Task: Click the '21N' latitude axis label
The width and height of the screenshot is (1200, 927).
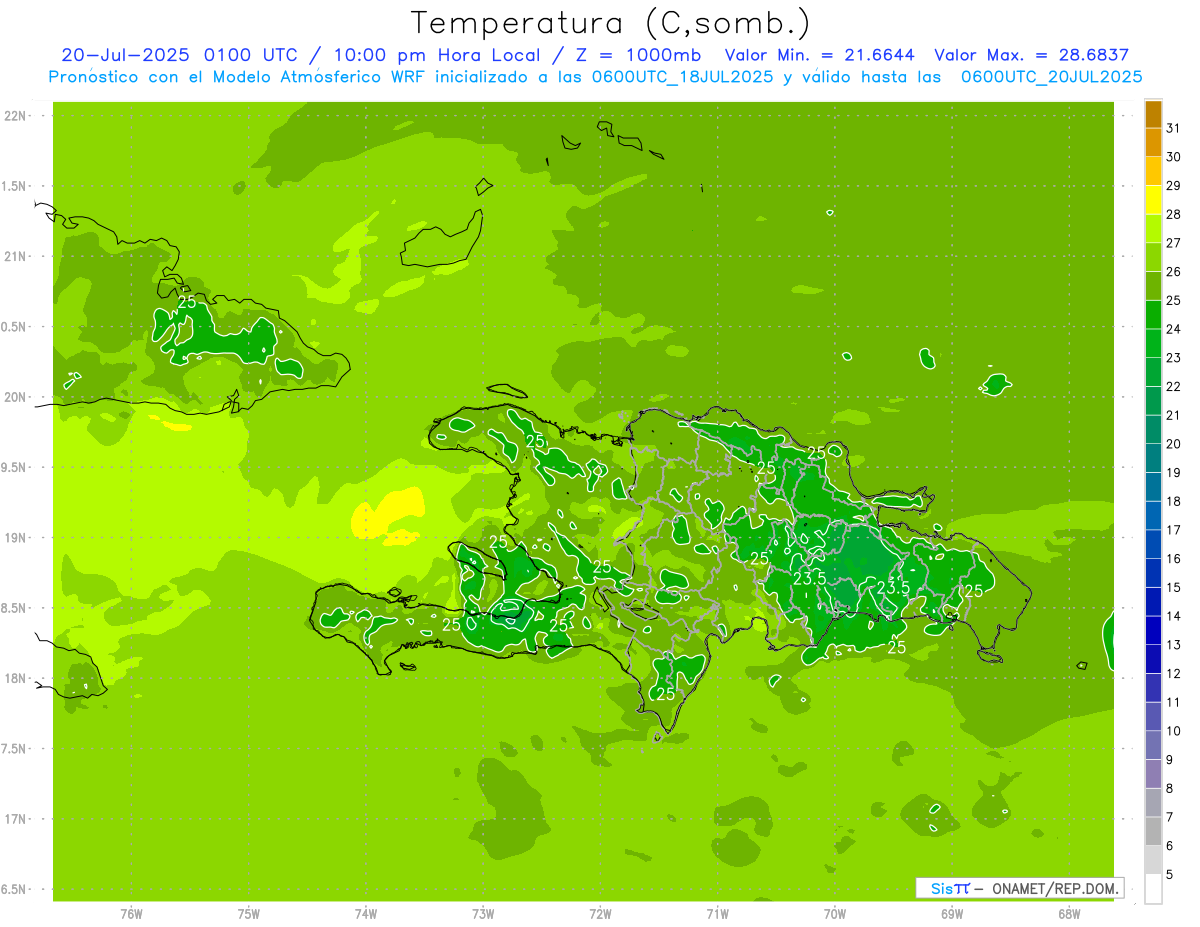Action: tap(17, 256)
